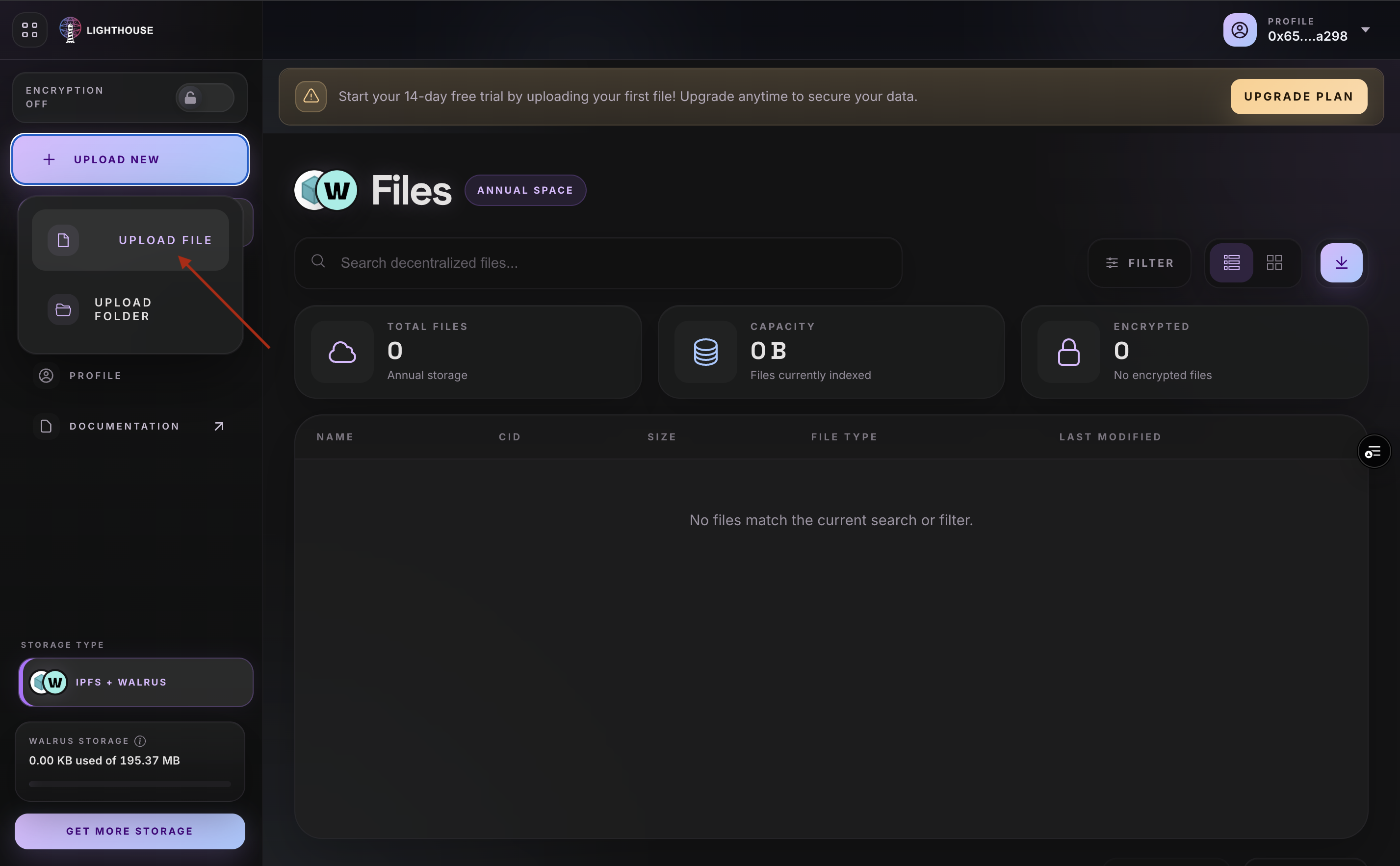Image resolution: width=1400 pixels, height=866 pixels.
Task: Open the profile avatar icon
Action: [1240, 30]
